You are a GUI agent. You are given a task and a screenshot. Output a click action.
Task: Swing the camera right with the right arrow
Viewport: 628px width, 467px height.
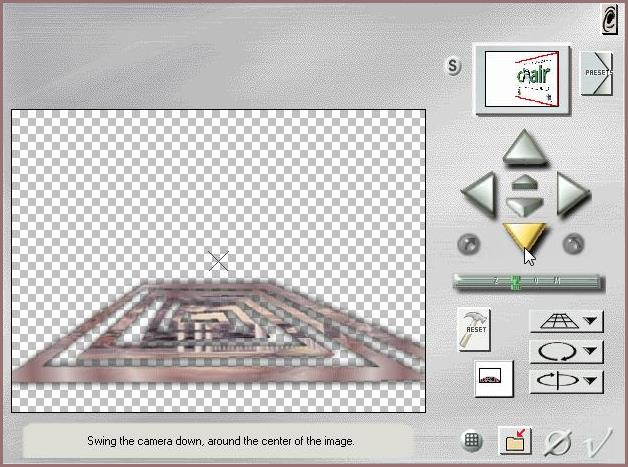tap(571, 193)
